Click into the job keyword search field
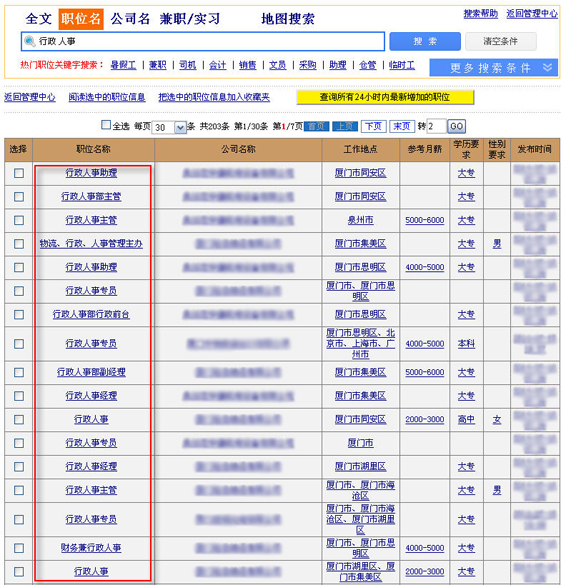Viewport: 566px width, 585px height. [x=203, y=41]
